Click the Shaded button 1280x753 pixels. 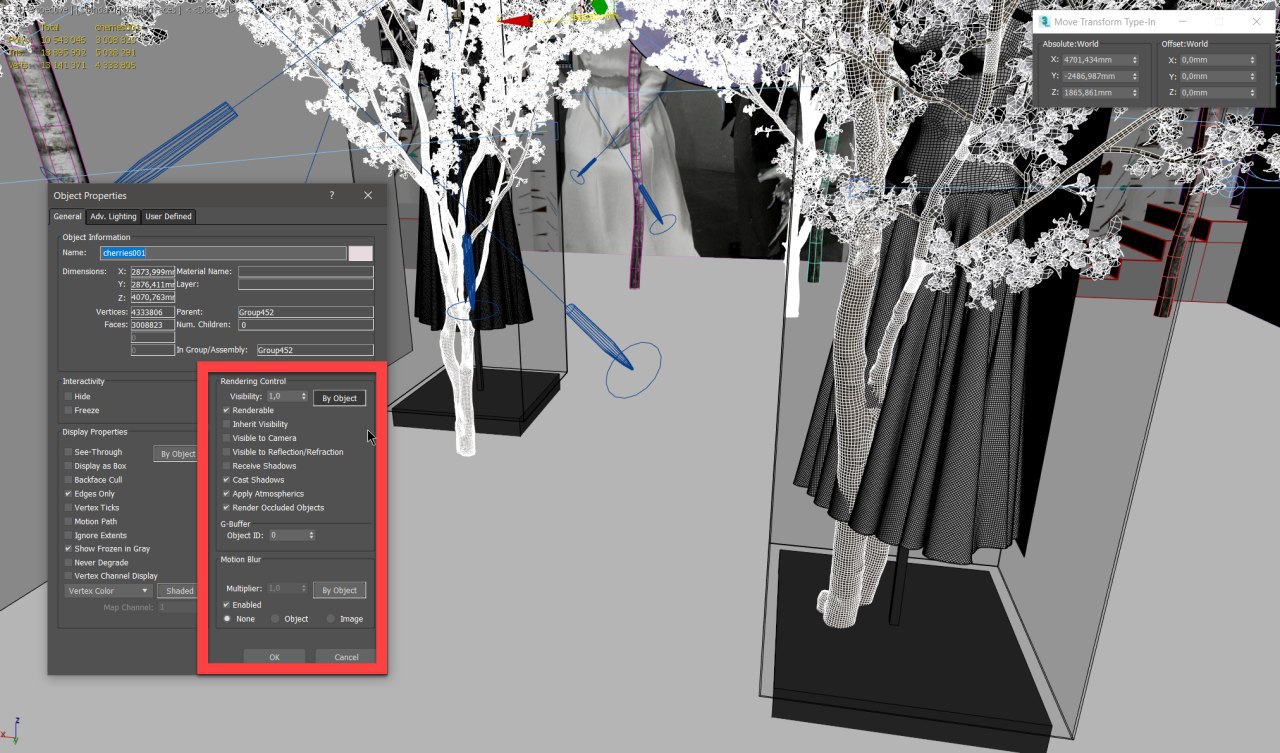click(x=178, y=591)
